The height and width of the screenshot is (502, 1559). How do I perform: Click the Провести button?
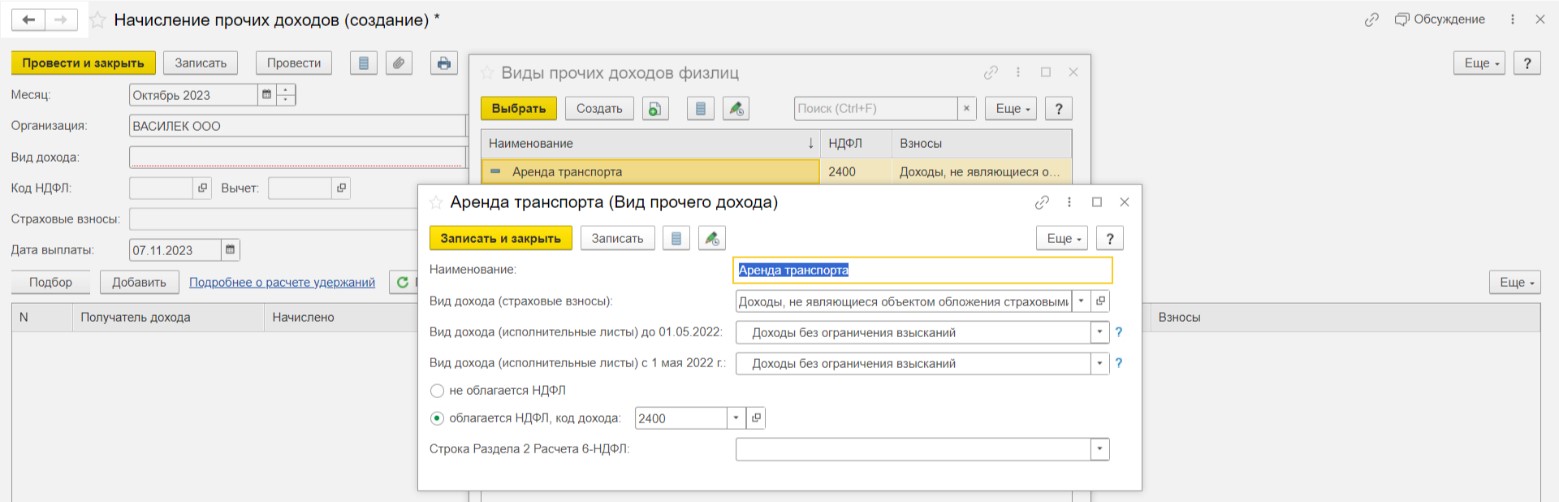tap(294, 63)
